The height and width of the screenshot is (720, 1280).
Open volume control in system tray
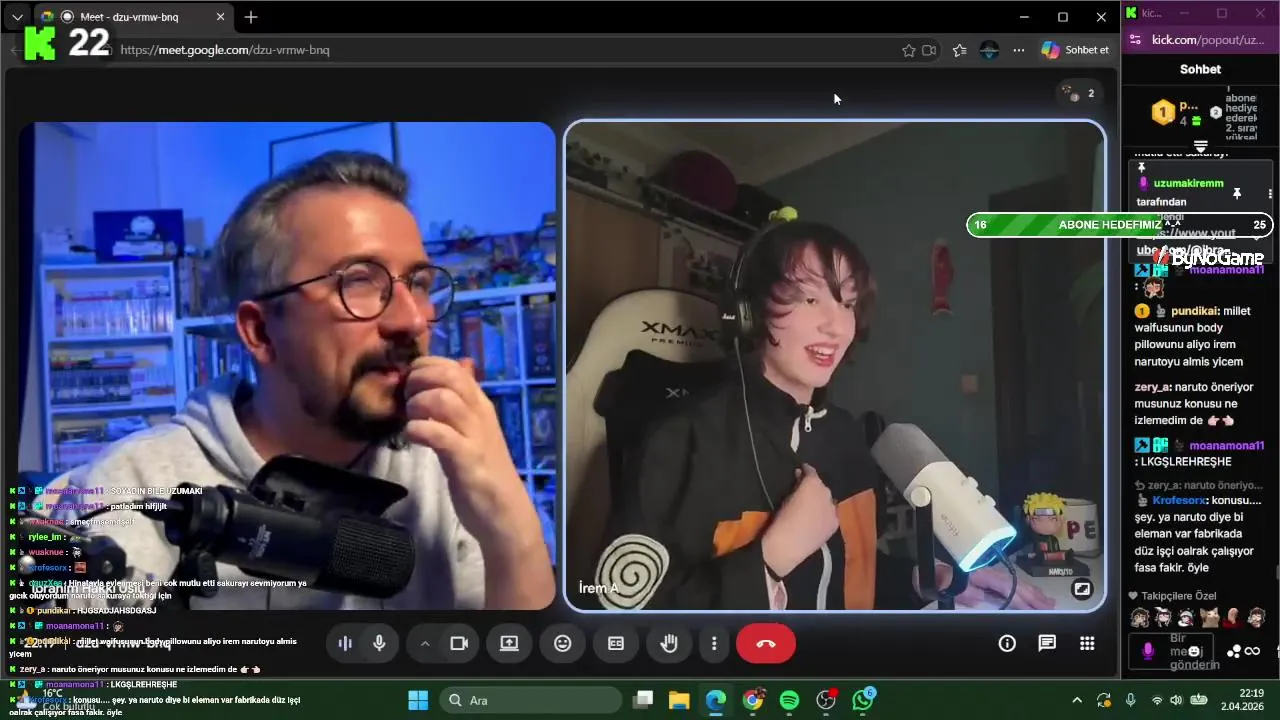1176,700
